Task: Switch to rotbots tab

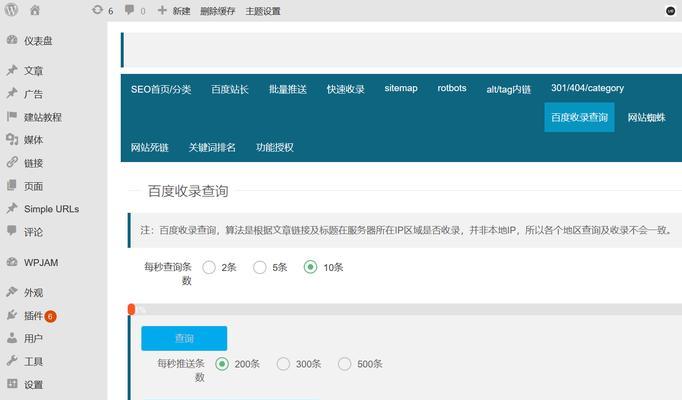Action: pyautogui.click(x=452, y=88)
